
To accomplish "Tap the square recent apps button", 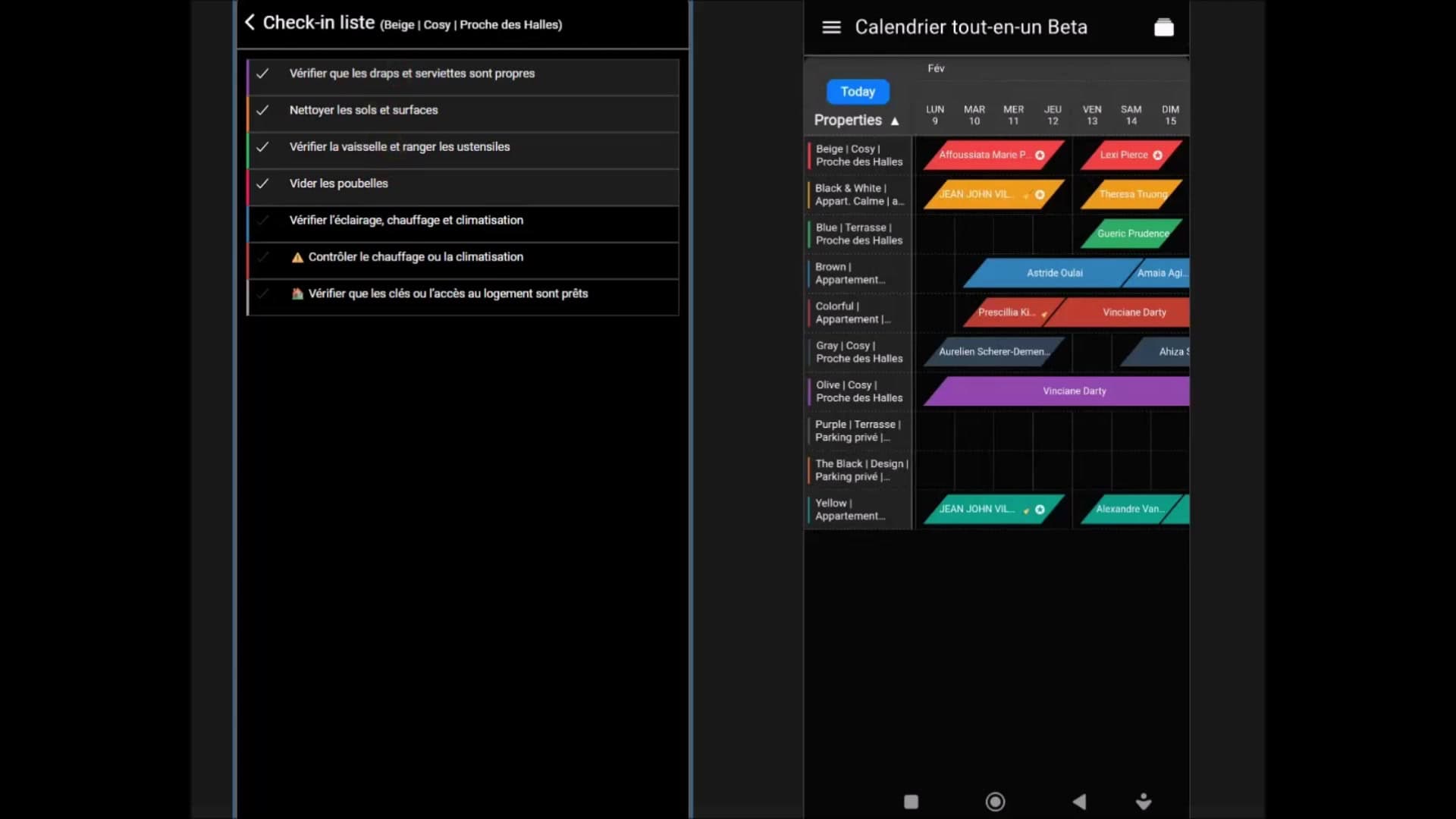I will pyautogui.click(x=912, y=802).
